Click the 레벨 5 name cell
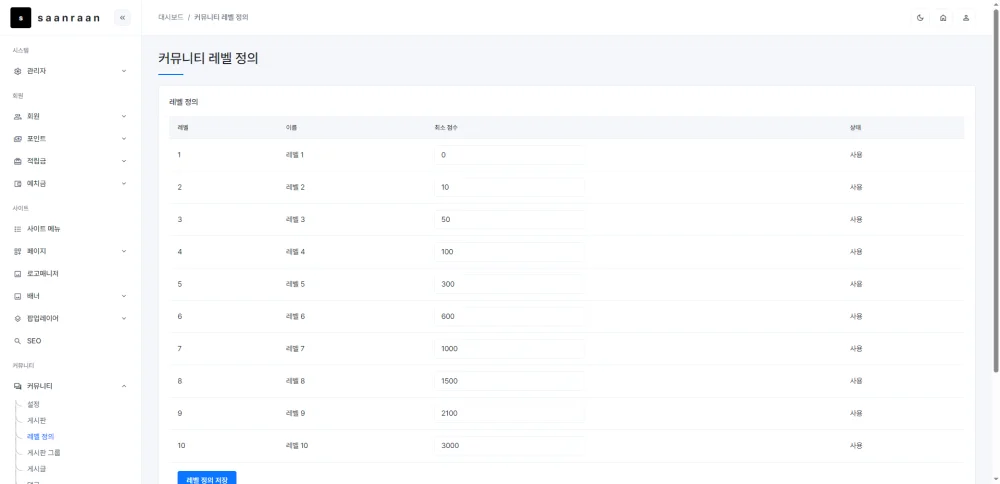Viewport: 1000px width, 484px height. [295, 284]
